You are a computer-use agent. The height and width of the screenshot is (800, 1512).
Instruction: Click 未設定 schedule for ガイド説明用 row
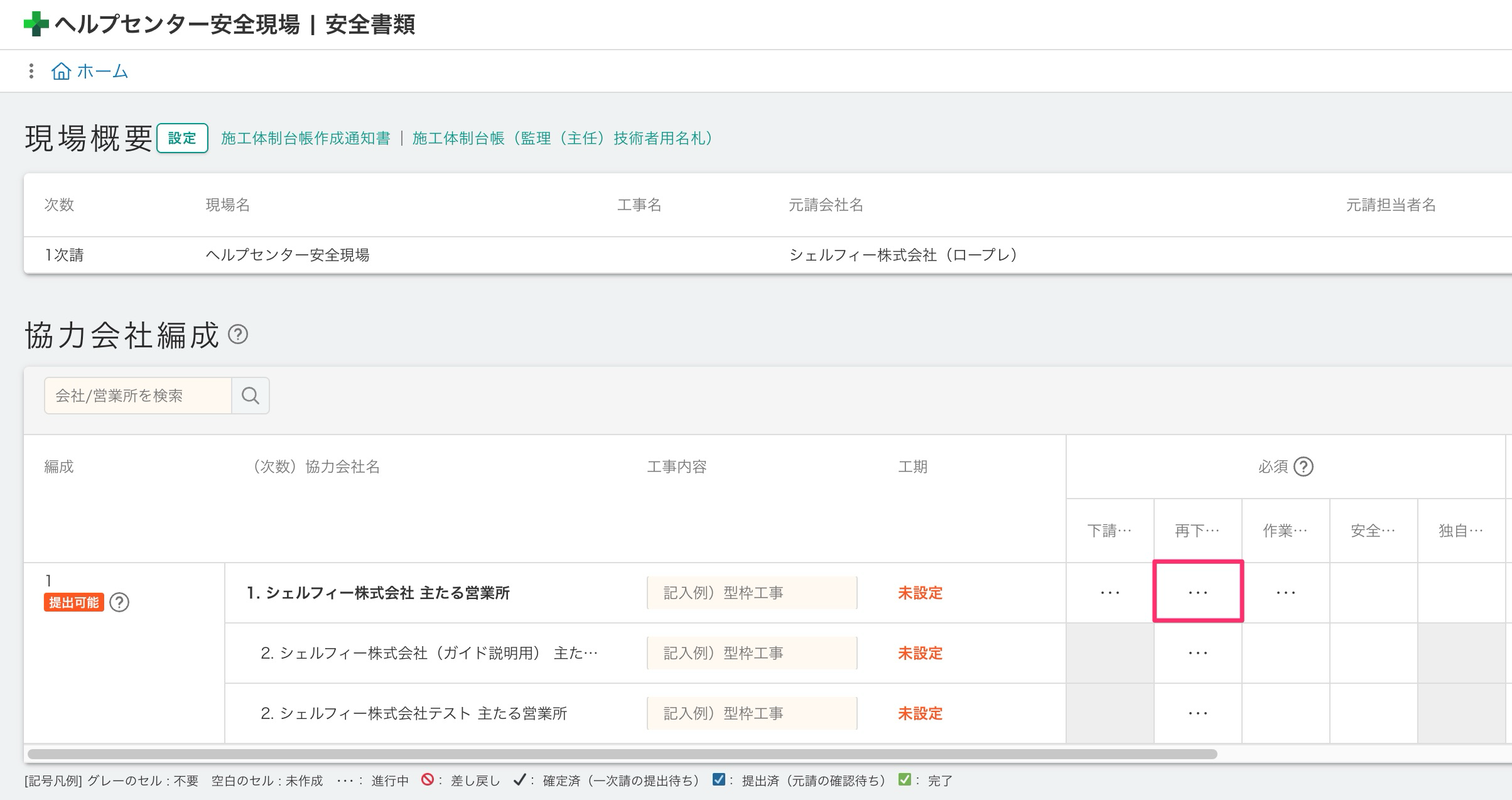pyautogui.click(x=920, y=653)
